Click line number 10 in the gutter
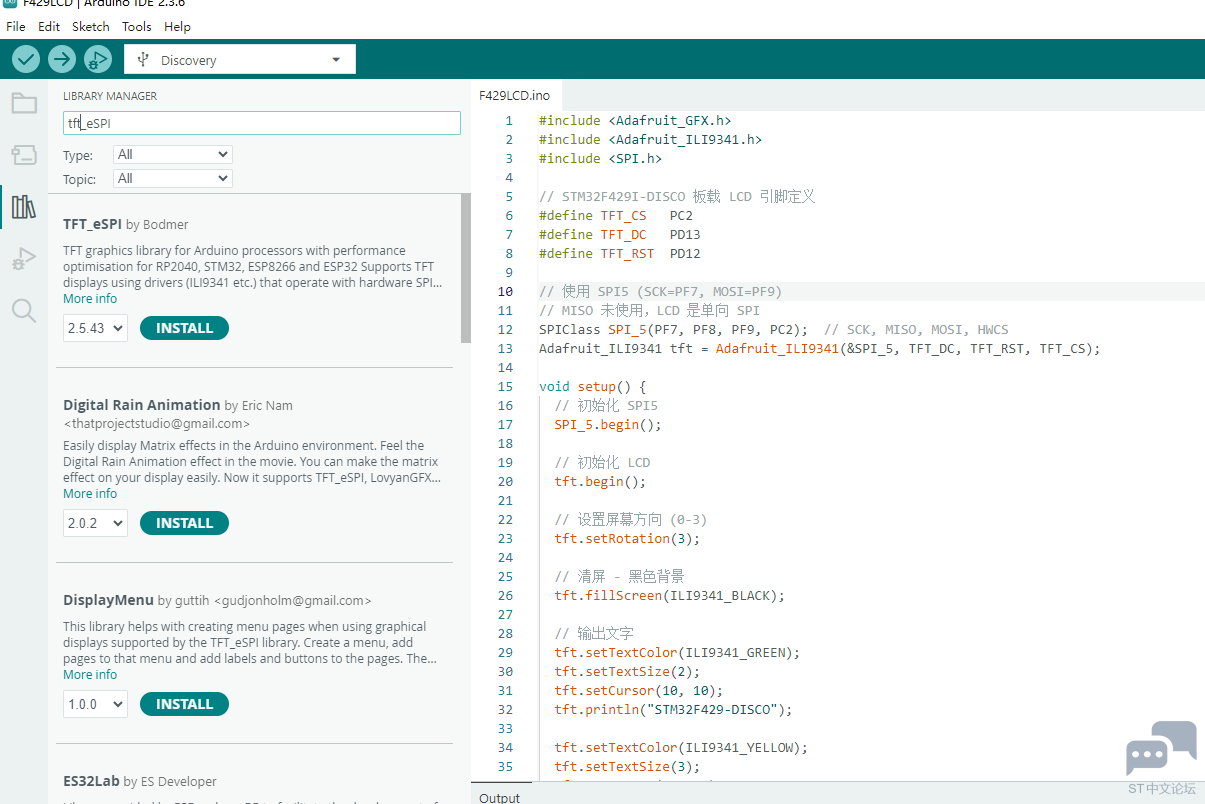This screenshot has height=804, width=1205. click(504, 292)
